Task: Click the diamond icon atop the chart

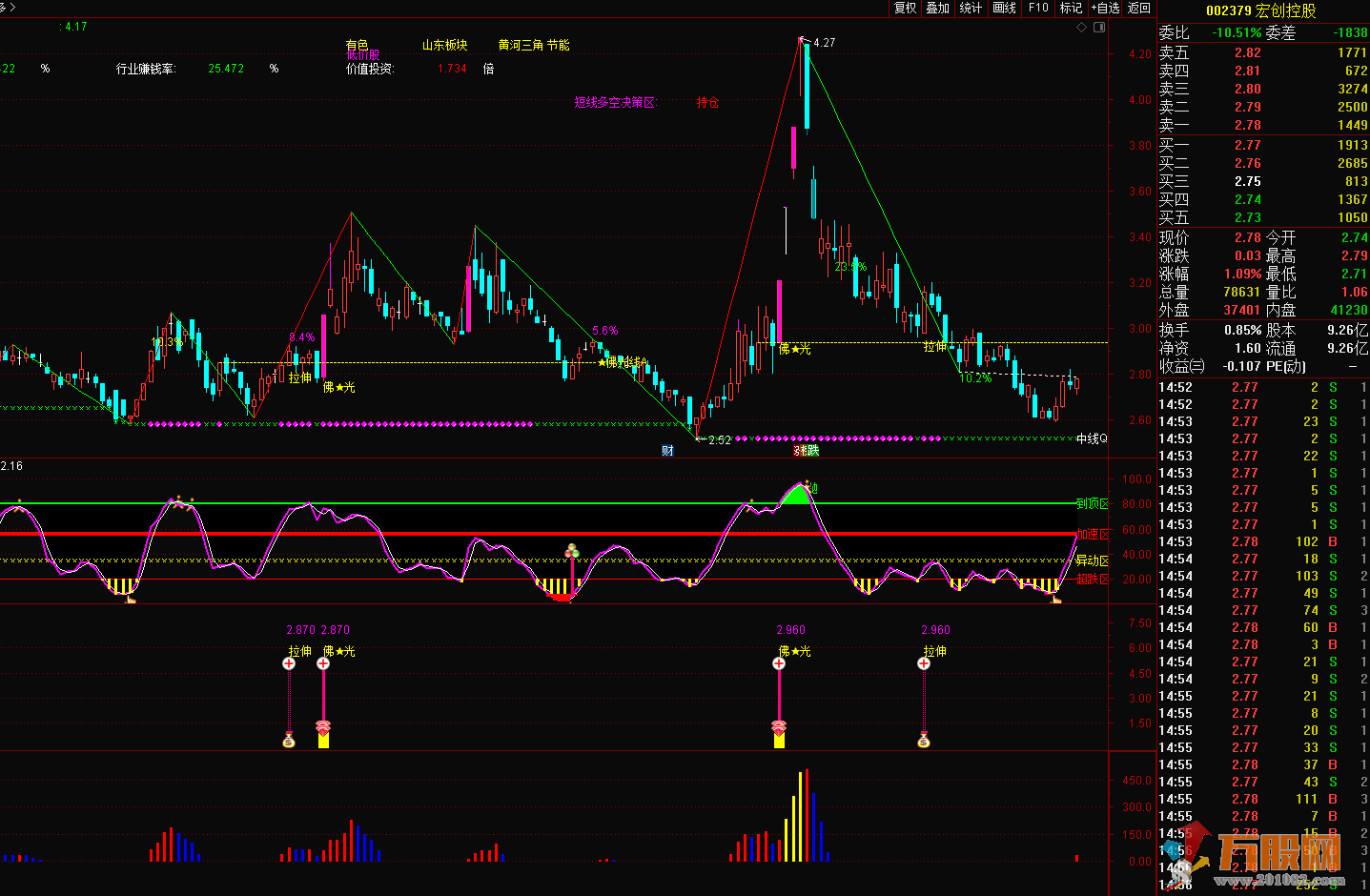Action: (1082, 28)
